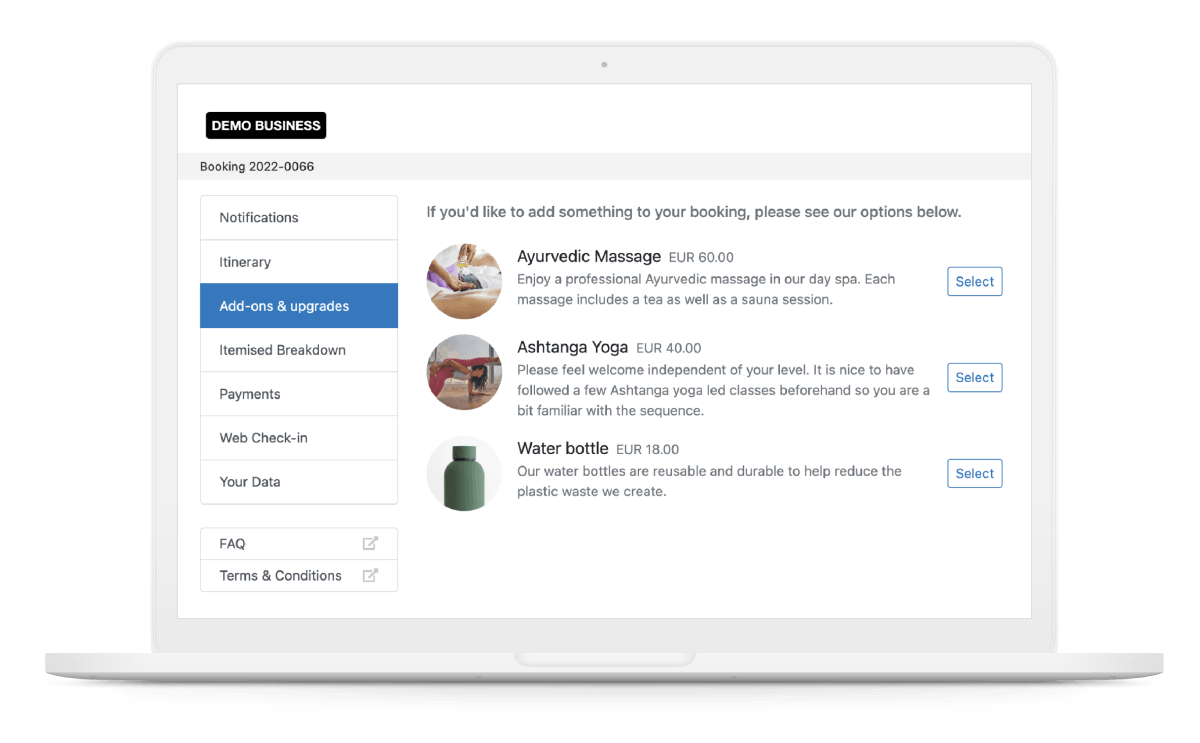Open Itemised Breakdown page
The width and height of the screenshot is (1200, 743).
click(x=299, y=350)
